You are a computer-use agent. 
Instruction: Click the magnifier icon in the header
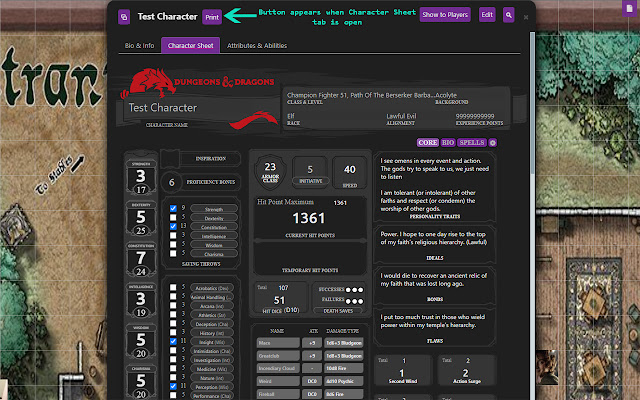[509, 16]
